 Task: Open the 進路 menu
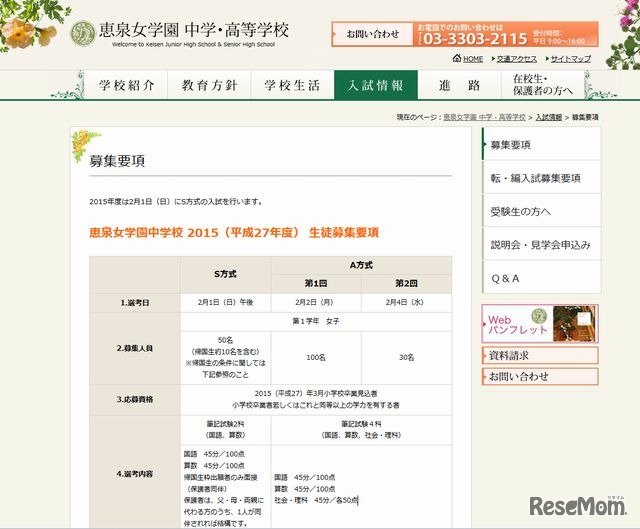coord(459,85)
